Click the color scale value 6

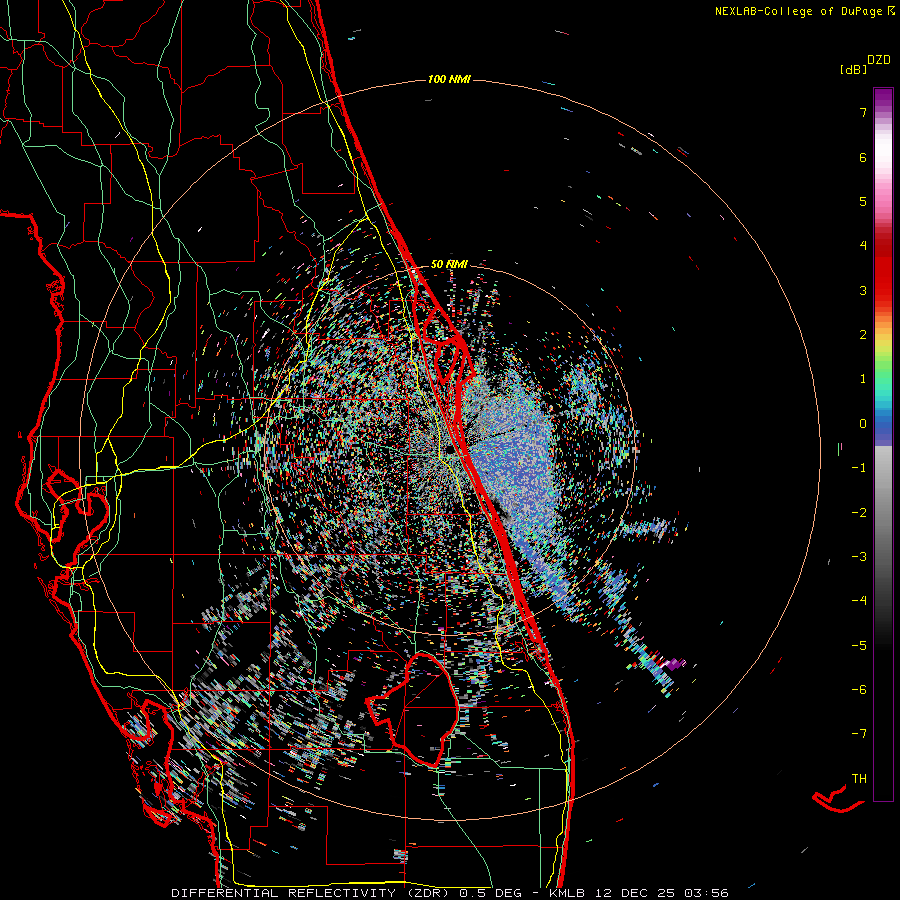click(x=863, y=157)
